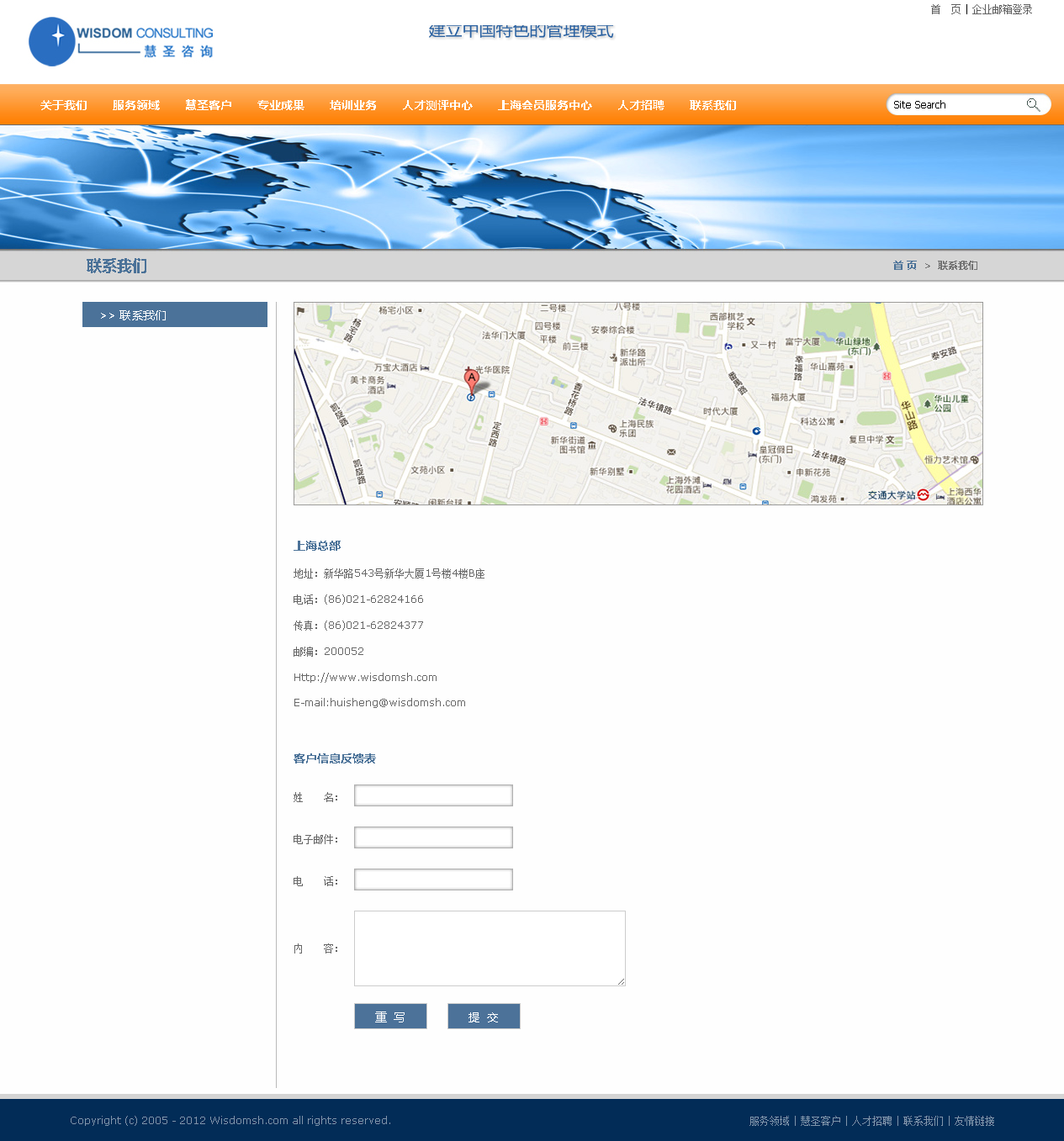Image resolution: width=1064 pixels, height=1141 pixels.
Task: Open the 服务领域 navigation item
Action: [x=136, y=105]
